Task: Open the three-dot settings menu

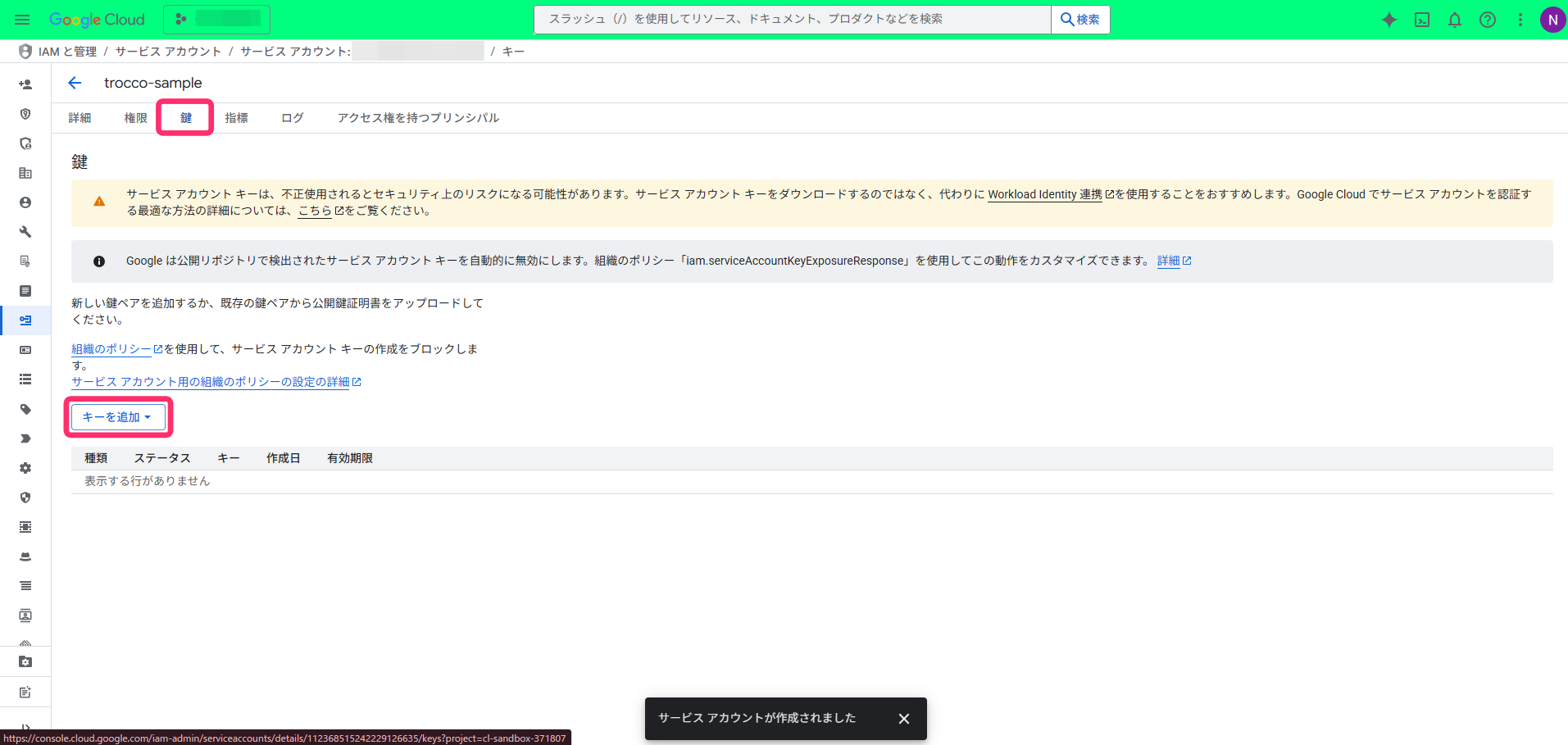Action: [x=1520, y=20]
